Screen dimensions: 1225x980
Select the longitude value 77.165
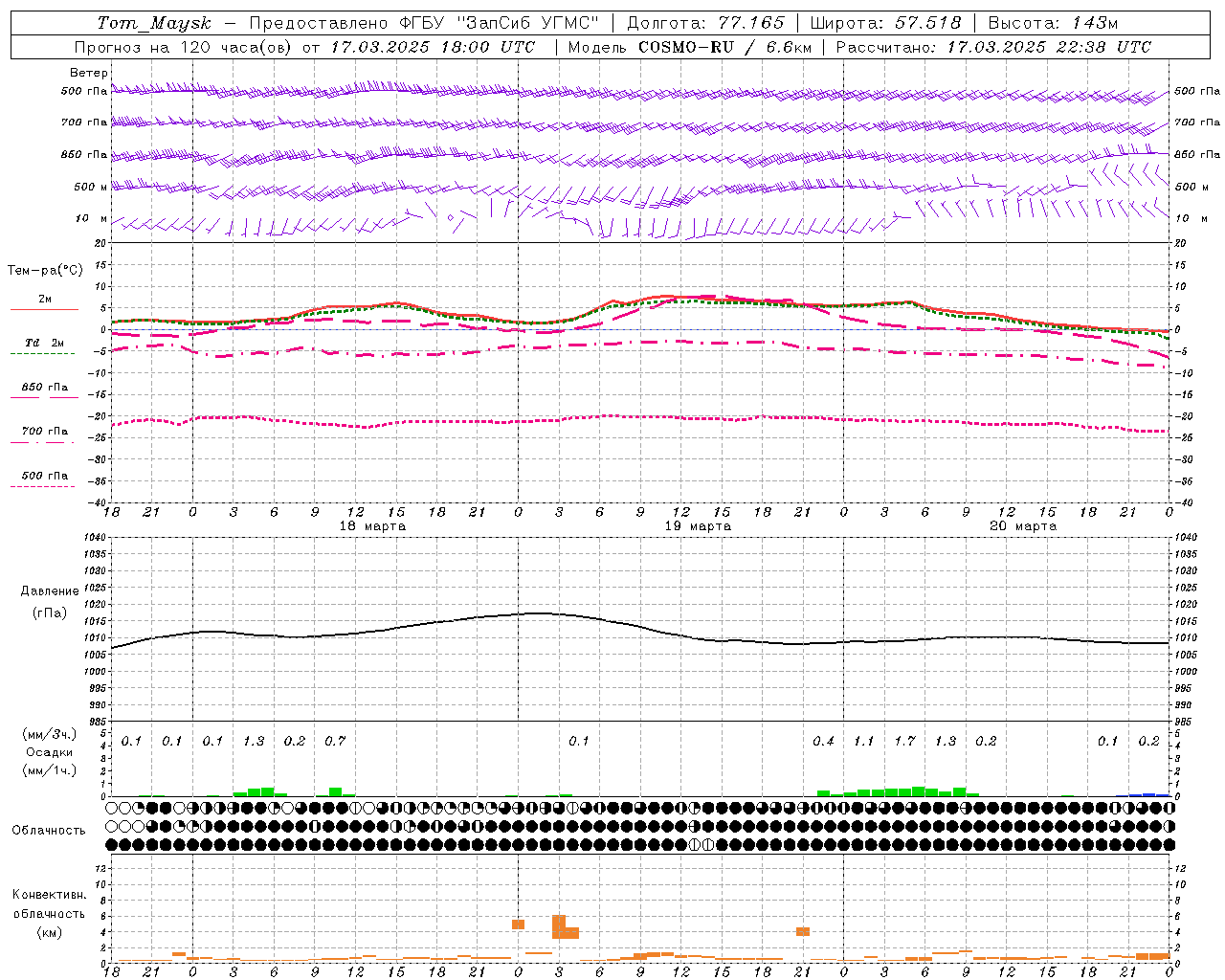[751, 23]
